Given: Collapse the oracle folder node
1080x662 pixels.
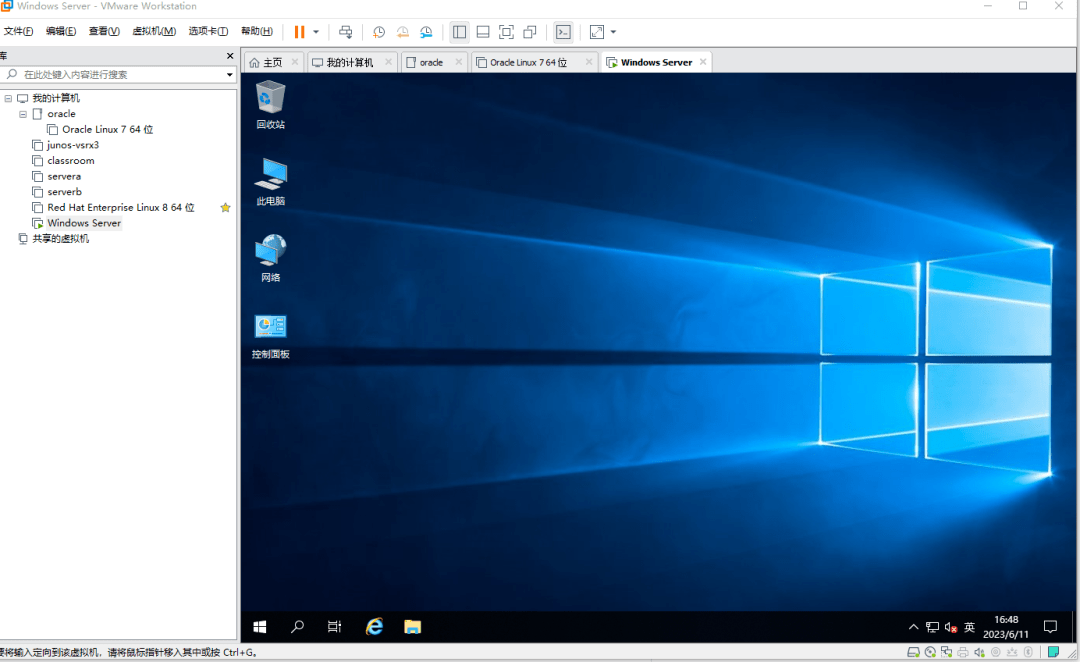Looking at the screenshot, I should [x=23, y=114].
